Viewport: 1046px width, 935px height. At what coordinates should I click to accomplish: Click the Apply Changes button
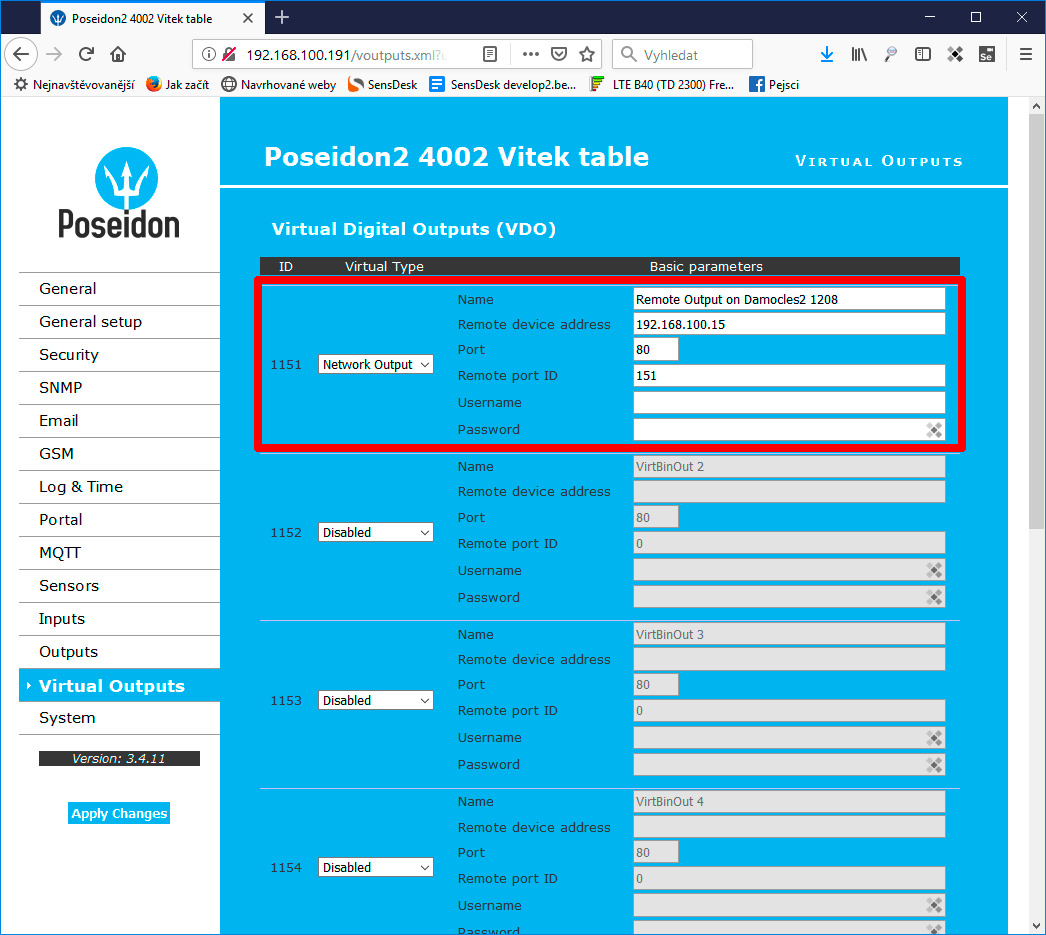tap(119, 813)
